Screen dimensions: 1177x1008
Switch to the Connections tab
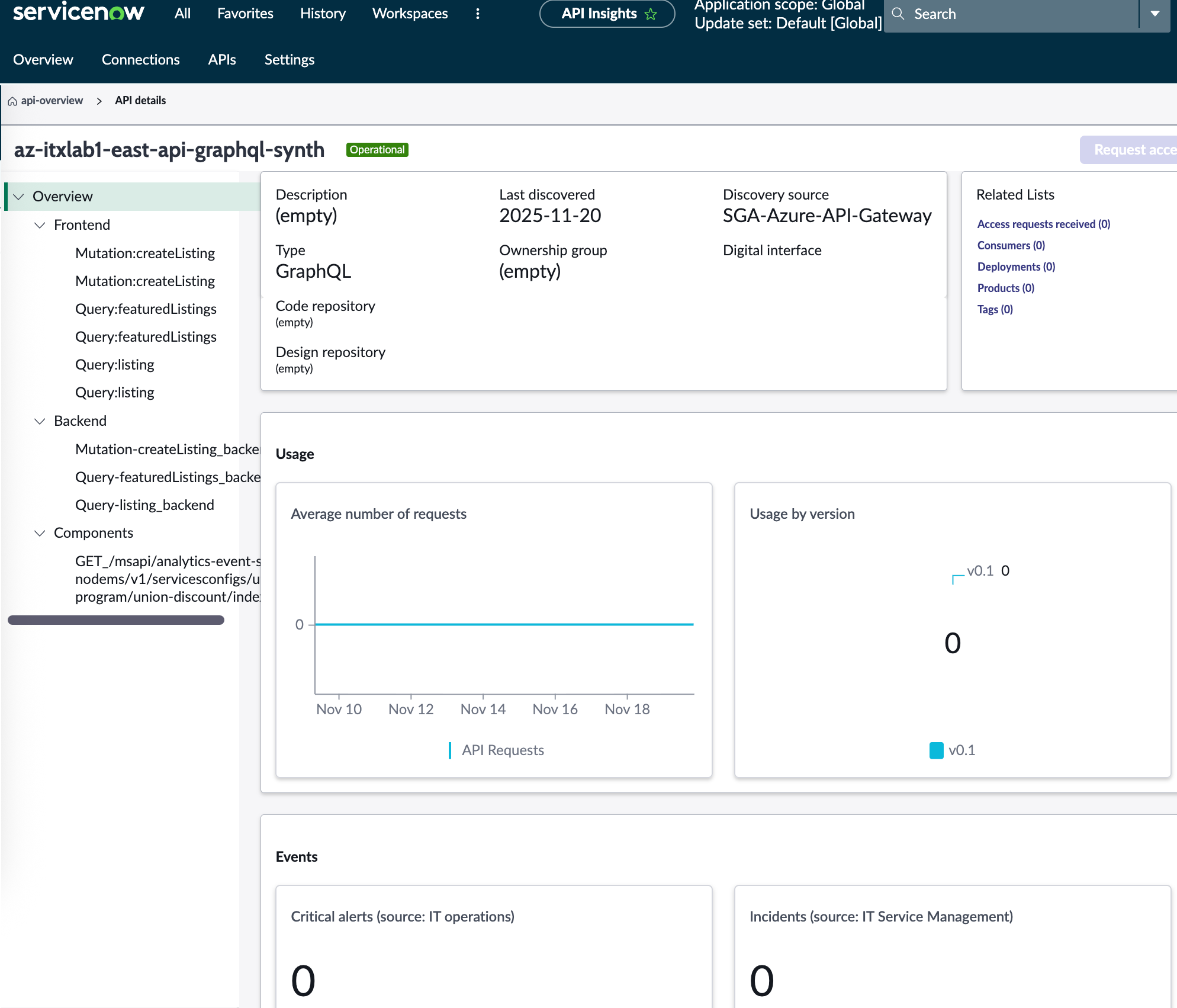pos(141,60)
